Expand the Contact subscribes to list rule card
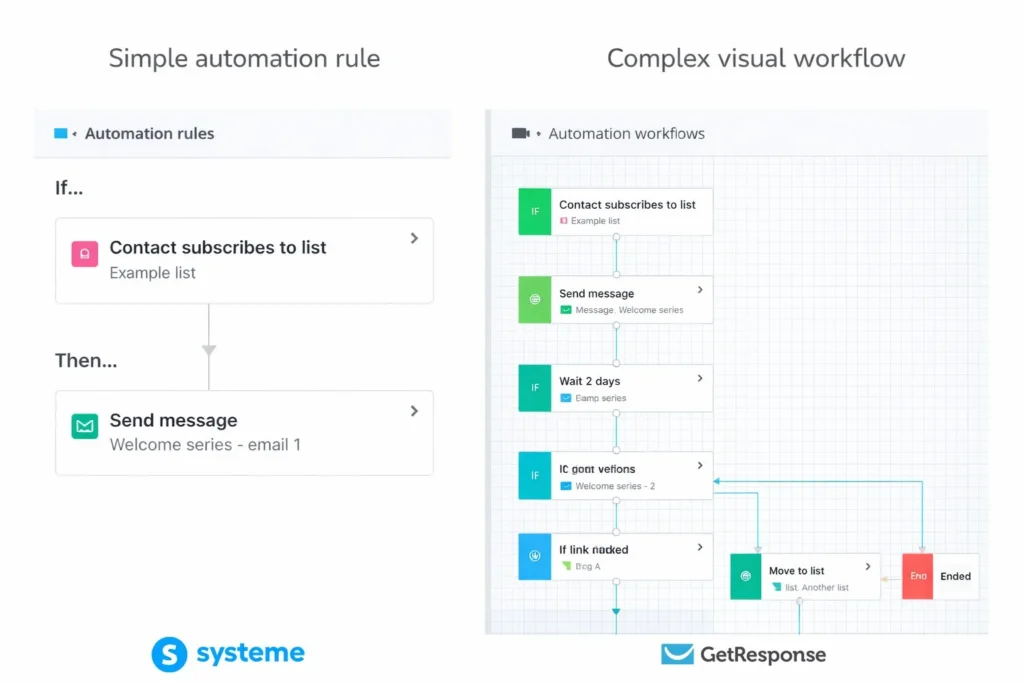Viewport: 1024px width, 683px height. [413, 238]
